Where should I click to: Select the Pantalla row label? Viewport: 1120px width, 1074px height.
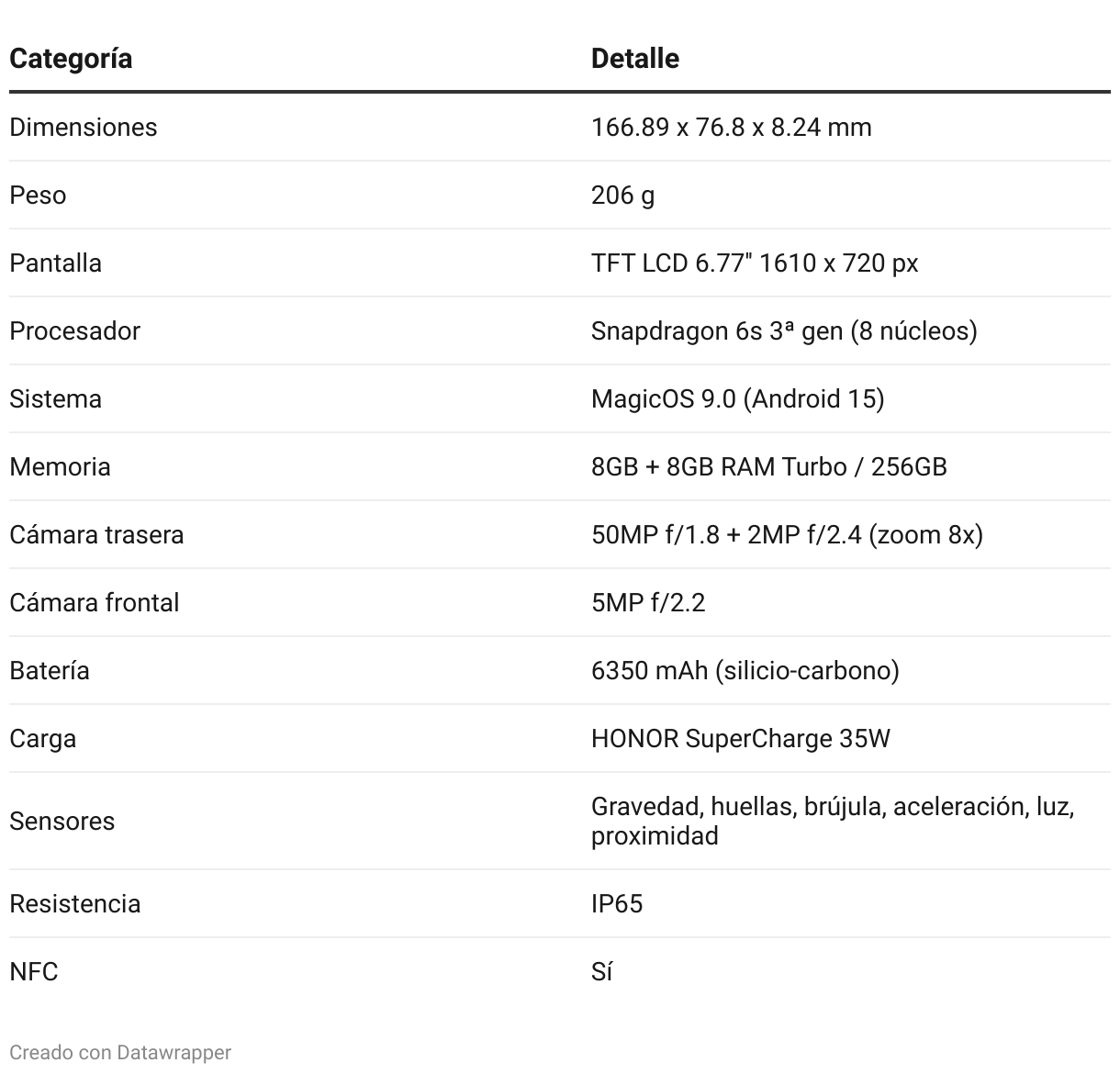[56, 263]
